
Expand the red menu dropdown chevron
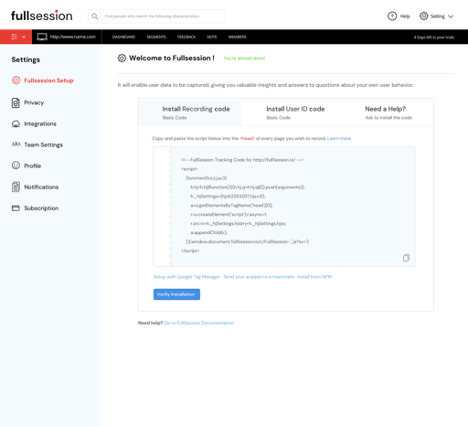(24, 37)
